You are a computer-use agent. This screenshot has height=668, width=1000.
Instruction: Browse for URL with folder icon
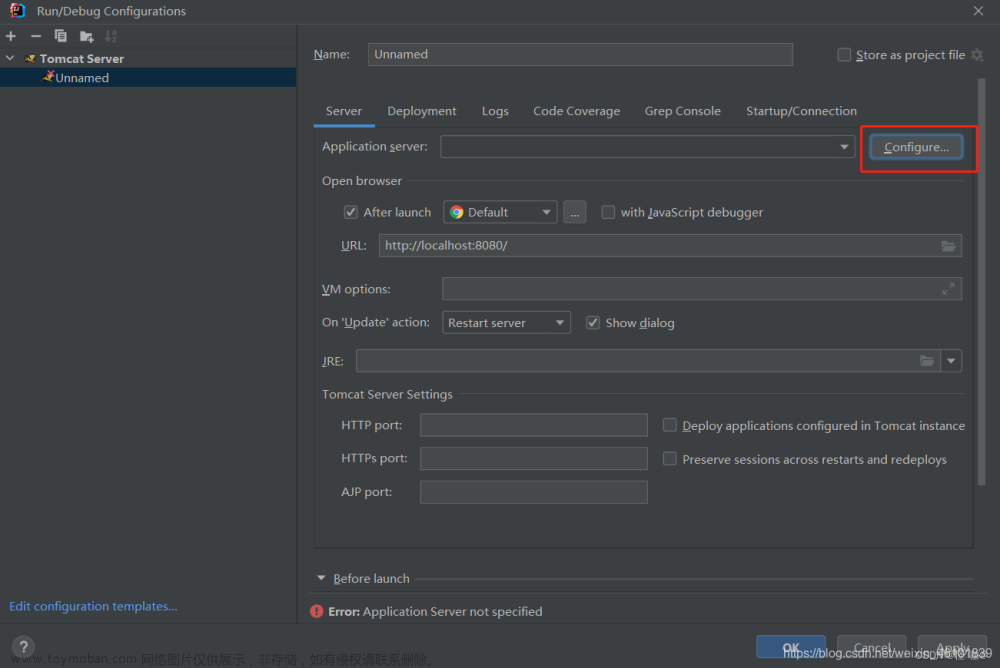[948, 246]
